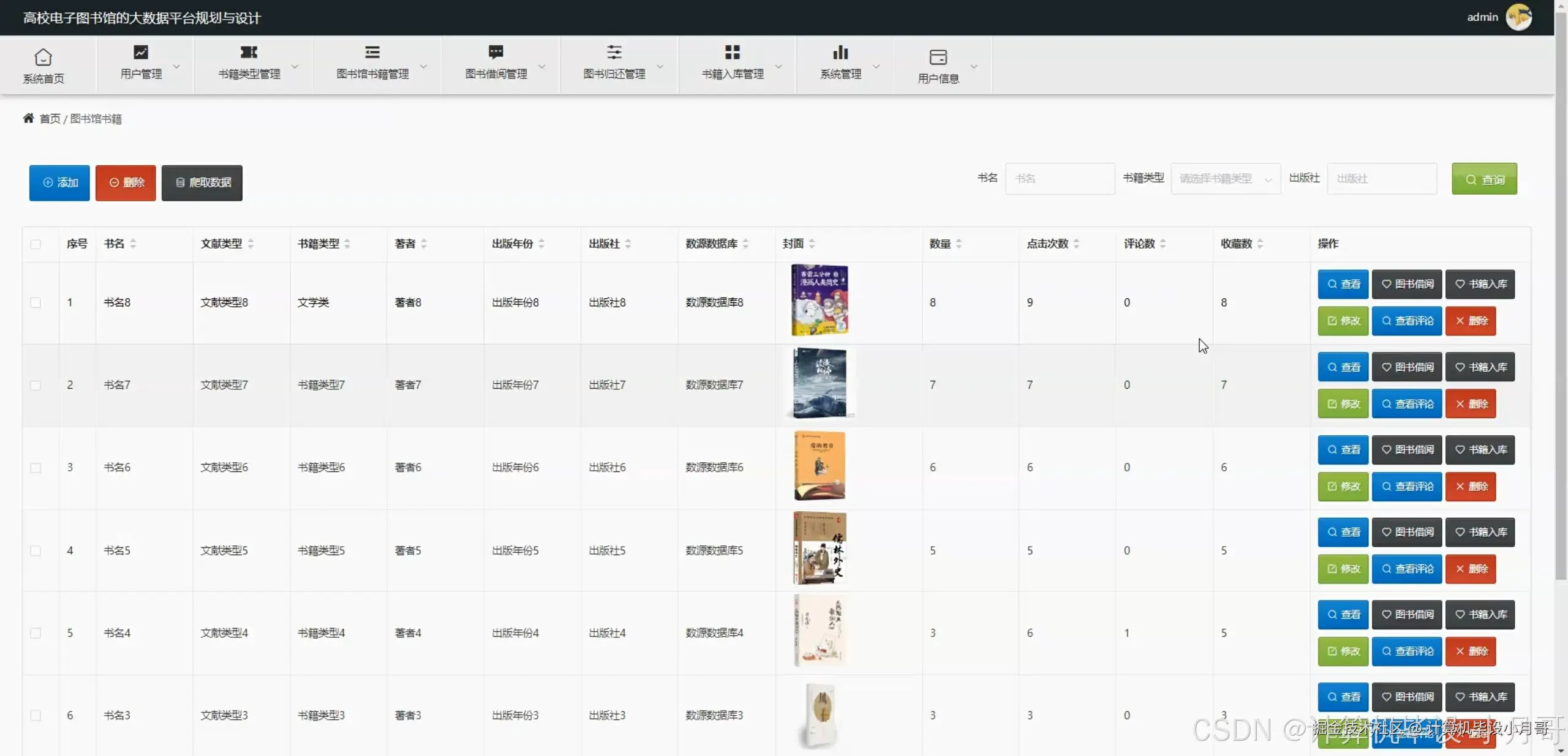1568x756 pixels.
Task: Check the row checkbox for 书名4
Action: point(36,634)
